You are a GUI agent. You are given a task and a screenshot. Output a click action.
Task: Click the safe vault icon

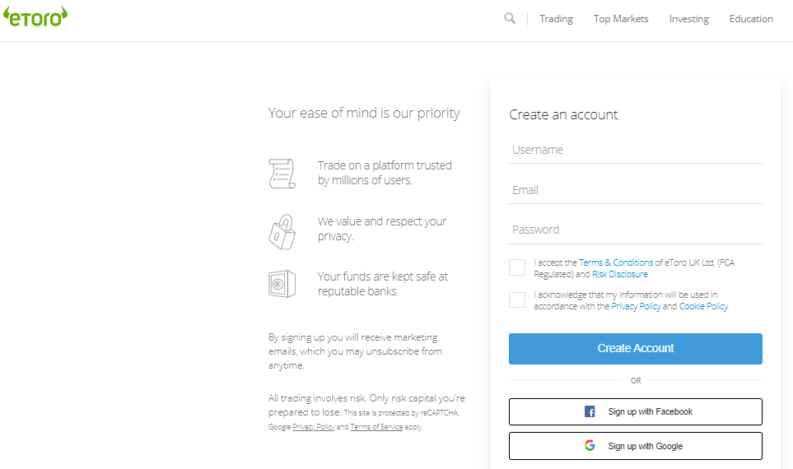pyautogui.click(x=282, y=284)
